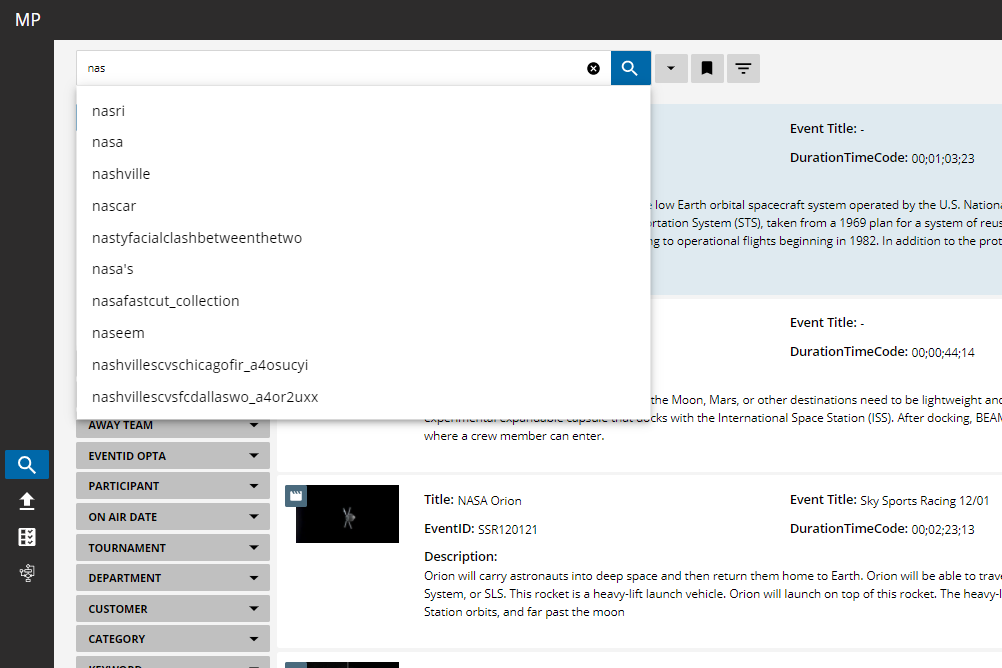Click the clip type icon on NASA Orion thumbnail
This screenshot has width=1002, height=668.
(x=296, y=496)
